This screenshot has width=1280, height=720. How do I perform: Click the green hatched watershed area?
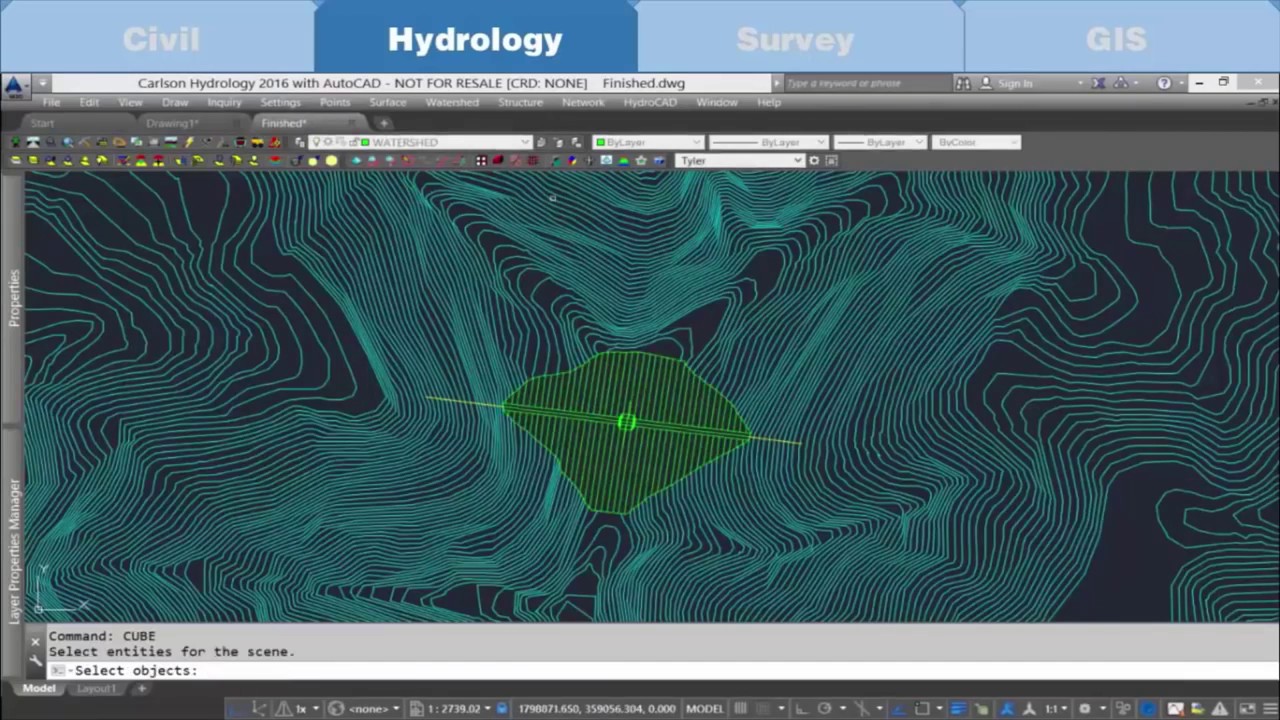pyautogui.click(x=626, y=432)
